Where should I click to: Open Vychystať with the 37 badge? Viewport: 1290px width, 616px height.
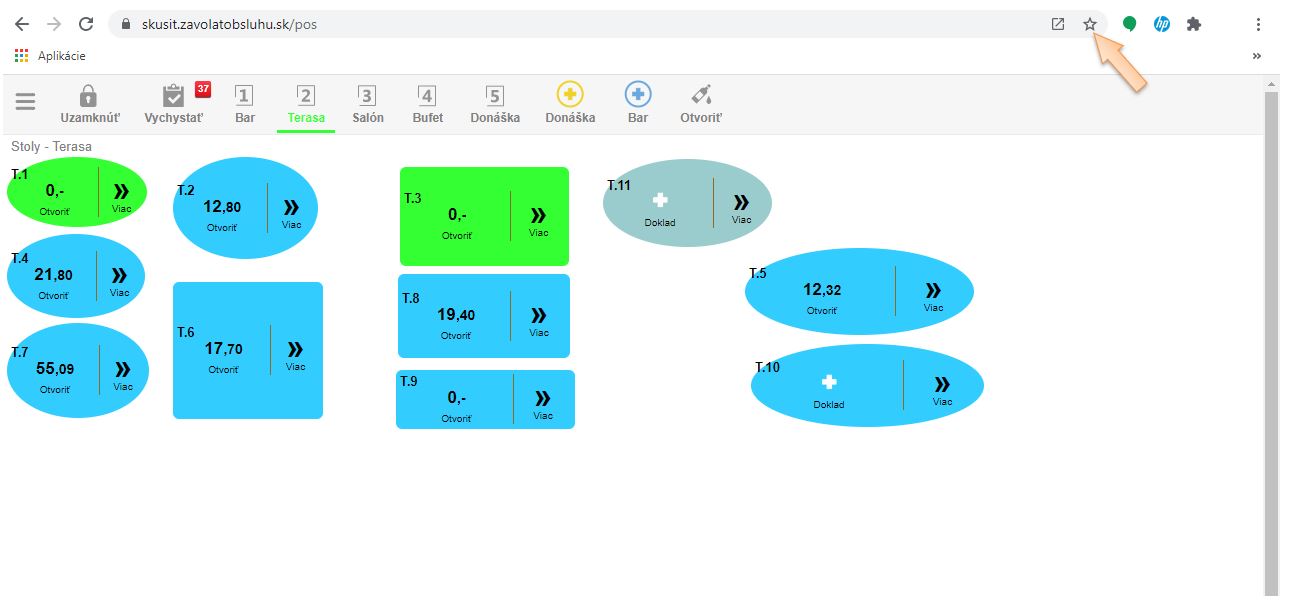174,97
